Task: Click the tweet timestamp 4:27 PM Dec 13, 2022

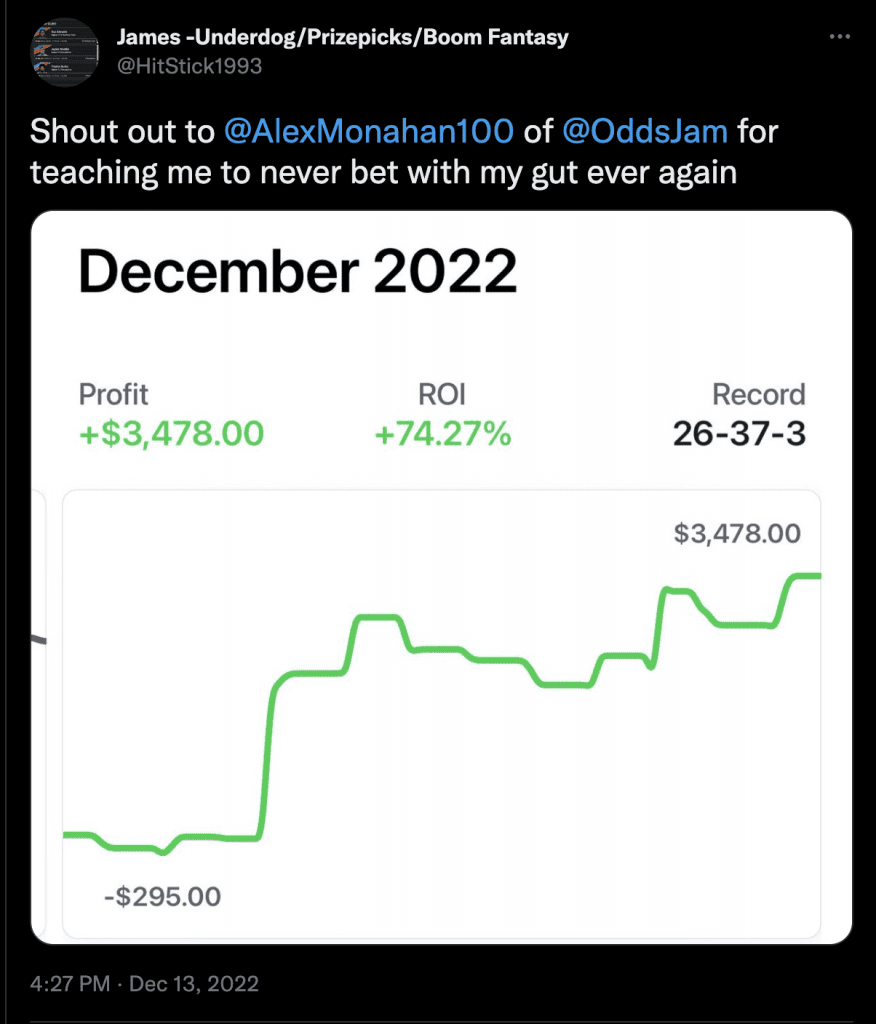Action: 144,984
